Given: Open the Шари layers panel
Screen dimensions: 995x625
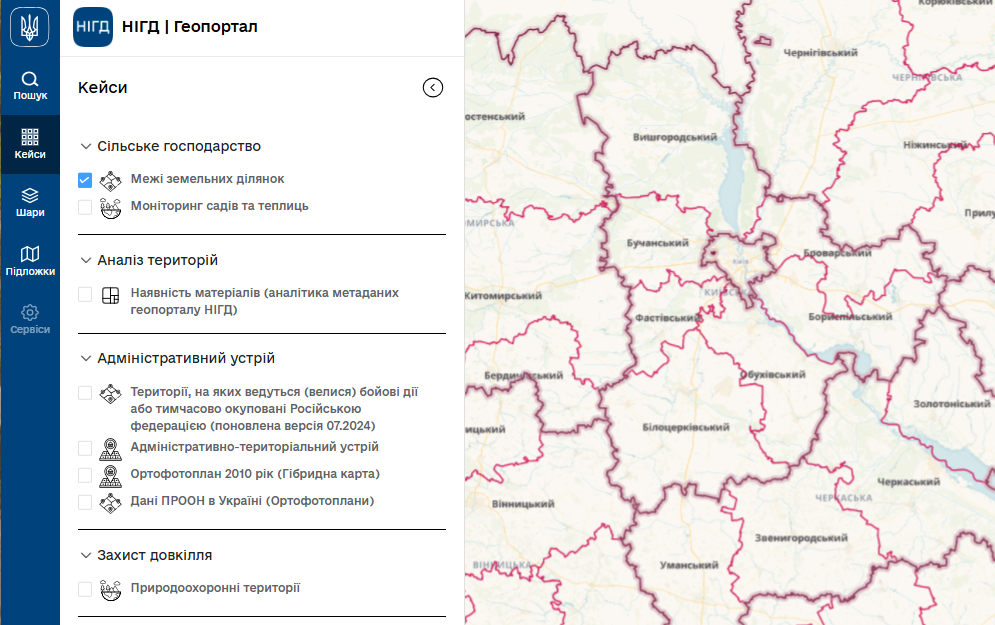Looking at the screenshot, I should pyautogui.click(x=30, y=202).
